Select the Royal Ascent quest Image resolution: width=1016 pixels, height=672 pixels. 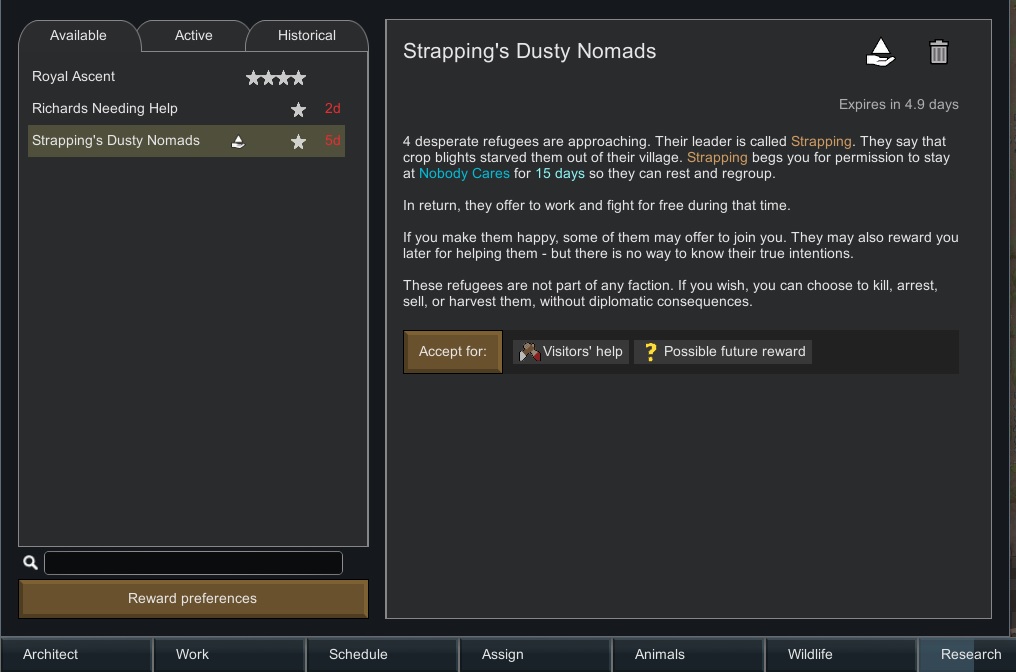[74, 77]
